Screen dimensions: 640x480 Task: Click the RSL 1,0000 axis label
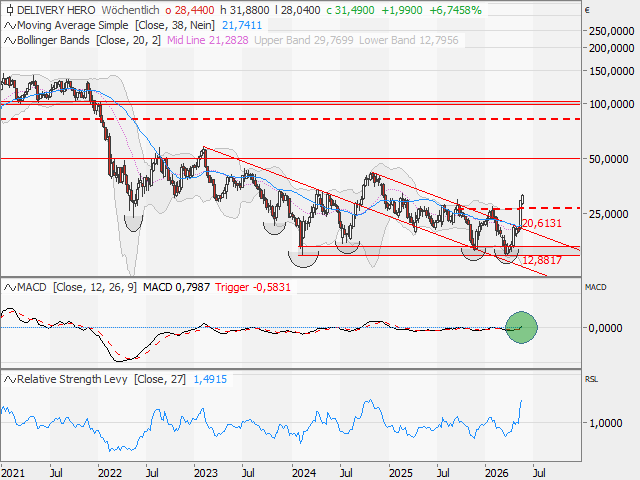point(606,423)
